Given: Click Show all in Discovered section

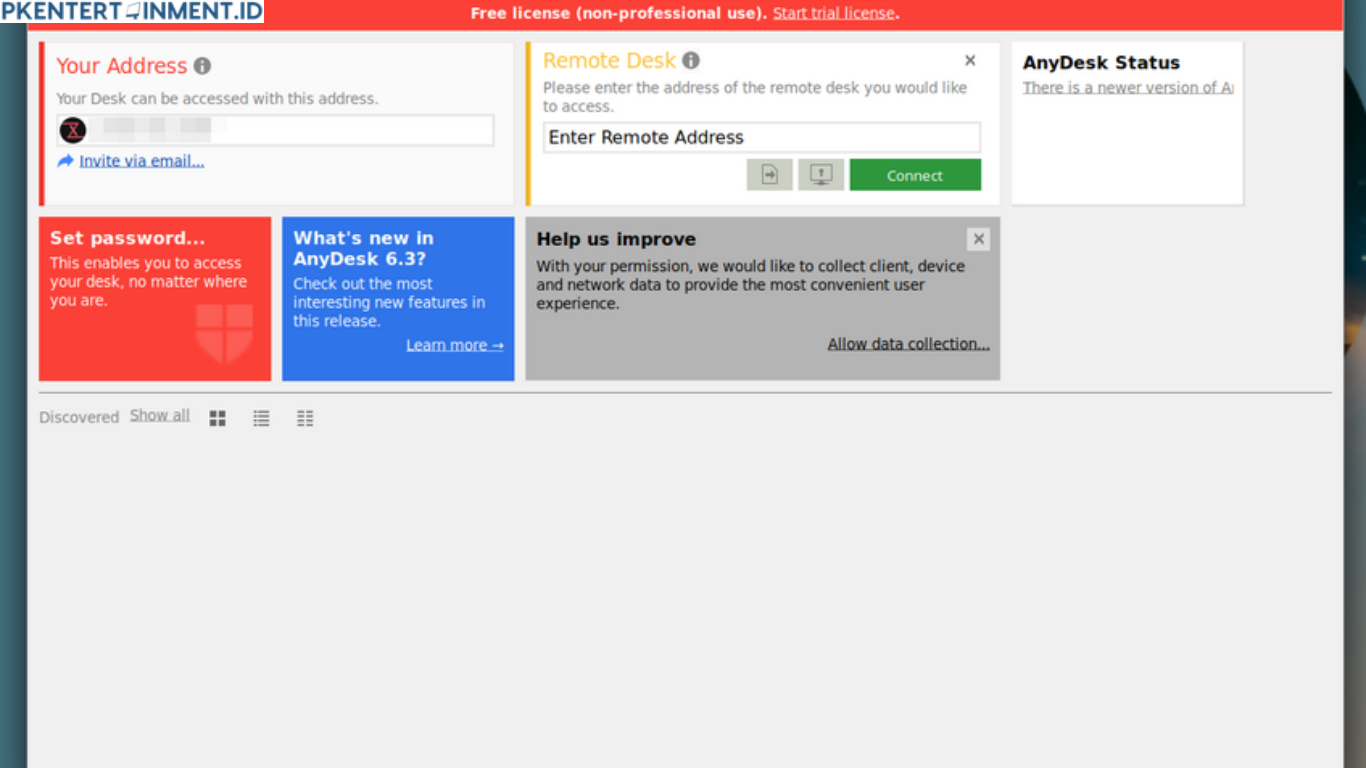Looking at the screenshot, I should [160, 416].
